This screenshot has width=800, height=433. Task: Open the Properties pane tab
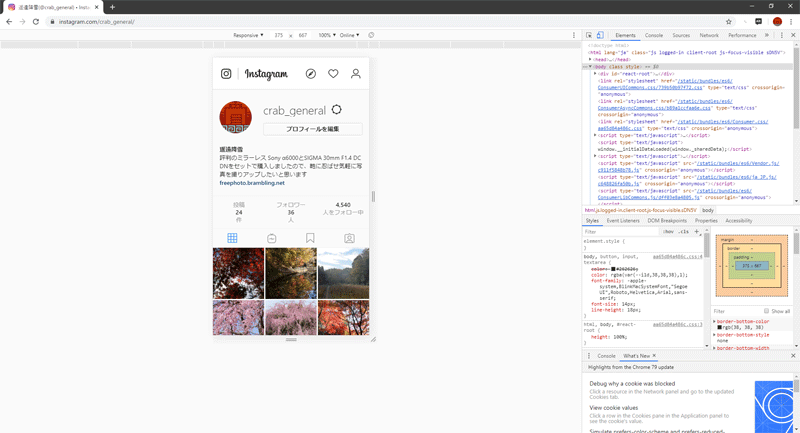pyautogui.click(x=706, y=221)
